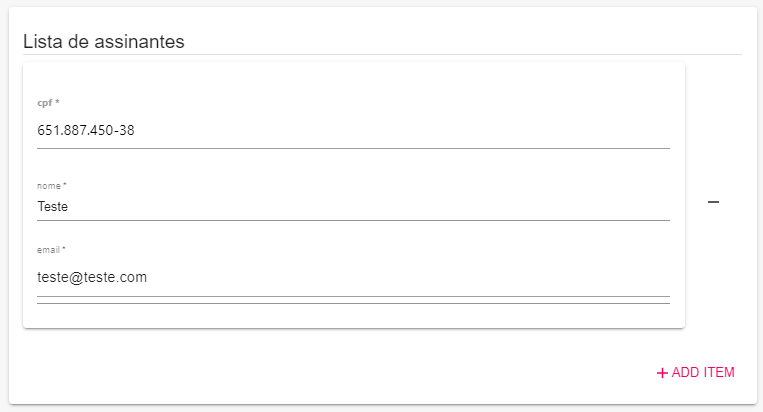Click the cpf value 651.887.450-38
Screen dimensions: 763x412
(86, 131)
